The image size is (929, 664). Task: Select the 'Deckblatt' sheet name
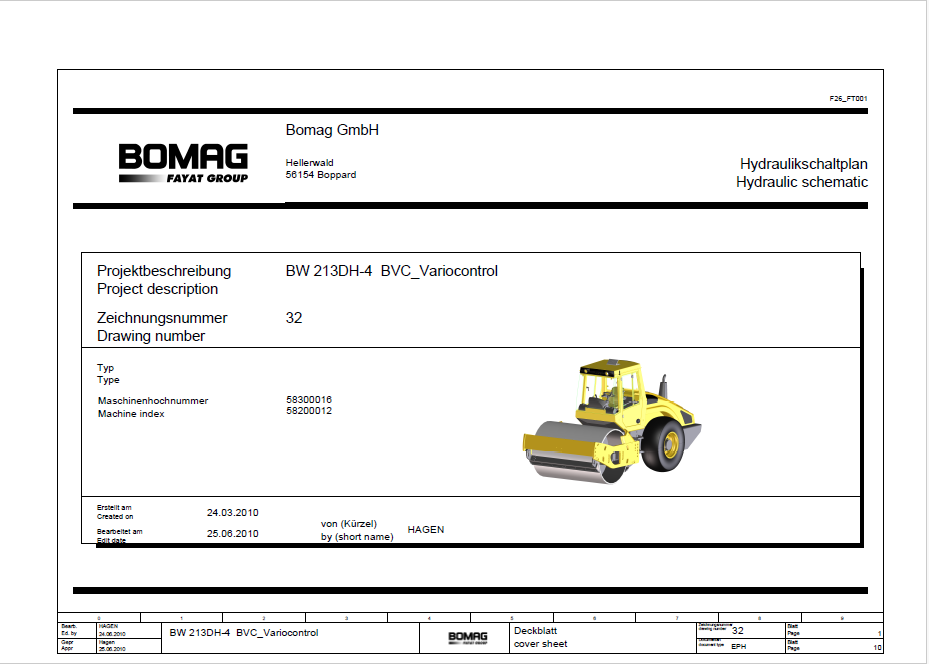coord(536,631)
